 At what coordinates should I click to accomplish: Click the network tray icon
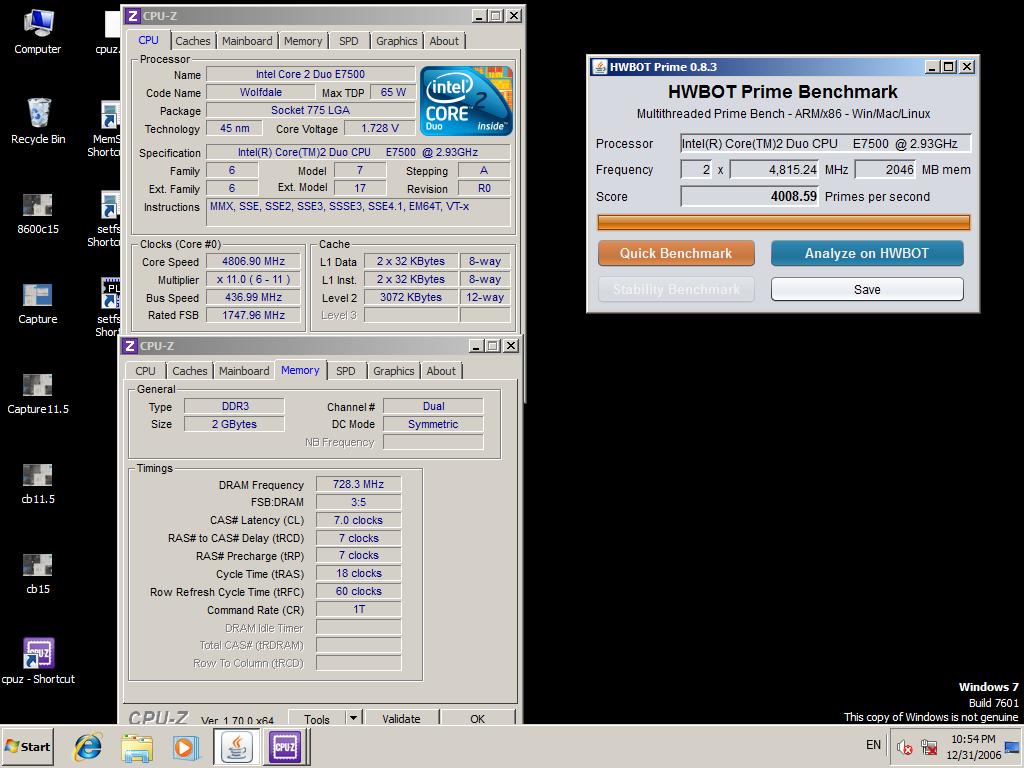click(x=929, y=747)
